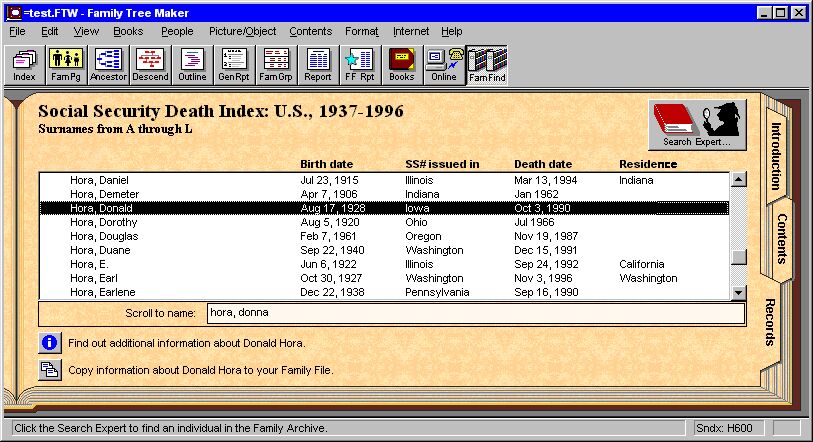Select the Hora, Earlene record
Viewport: 813px width, 442px height.
click(x=384, y=292)
